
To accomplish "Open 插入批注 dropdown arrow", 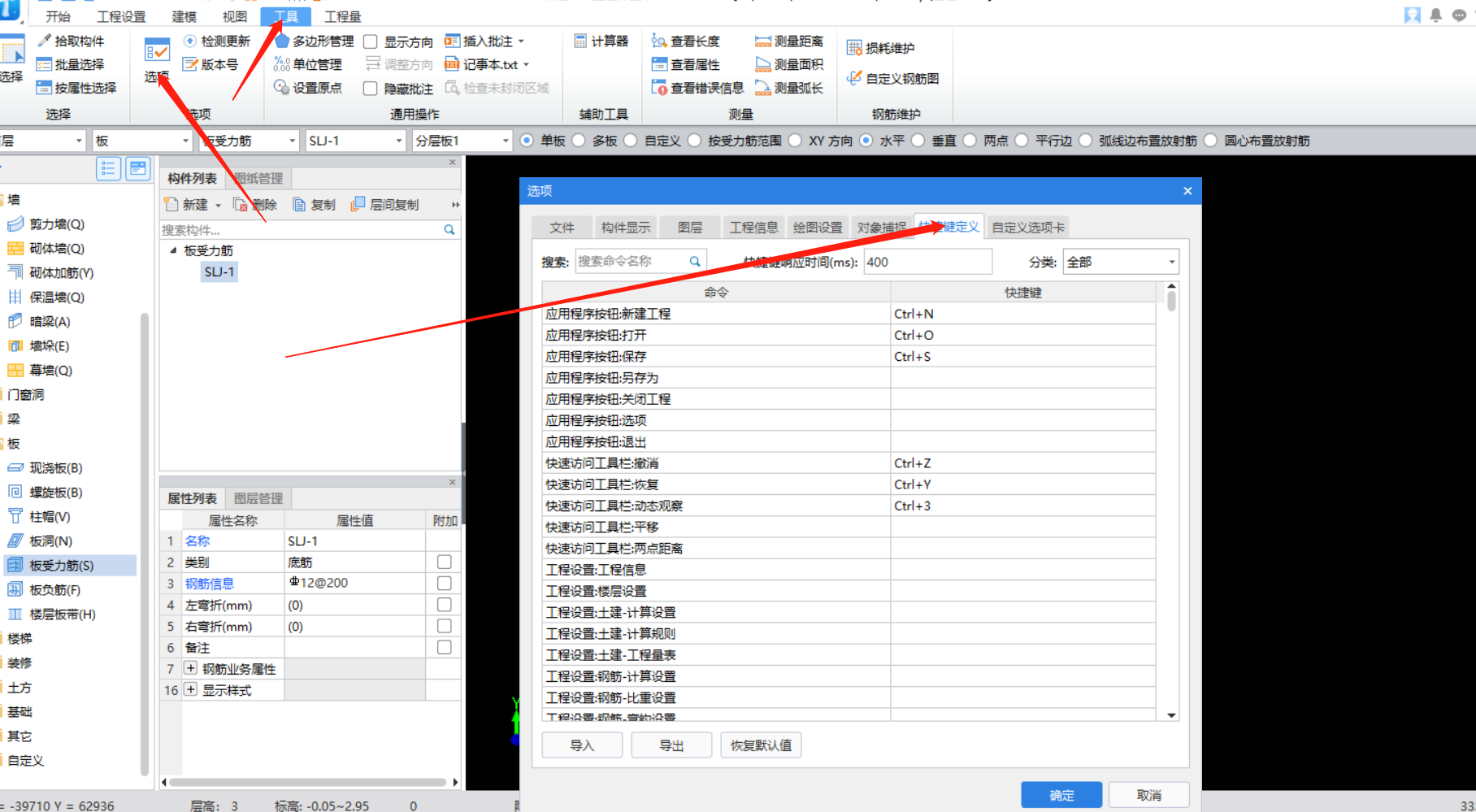I will click(x=521, y=41).
